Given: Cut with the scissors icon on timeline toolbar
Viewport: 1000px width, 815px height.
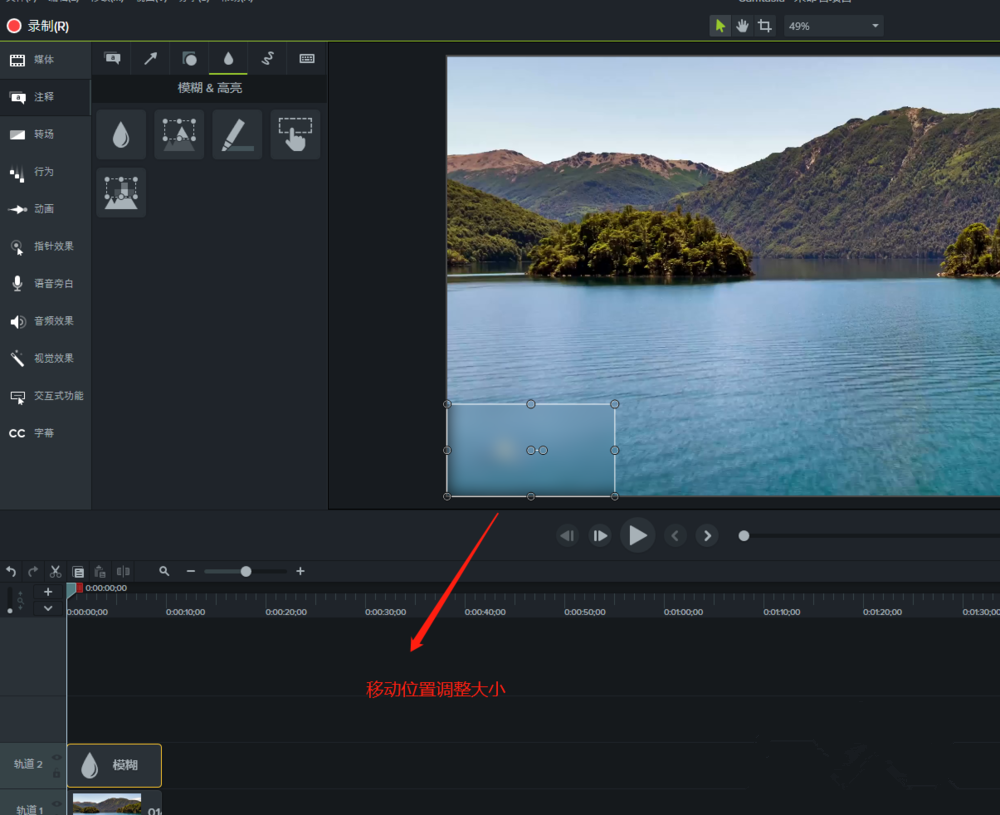Looking at the screenshot, I should [55, 571].
